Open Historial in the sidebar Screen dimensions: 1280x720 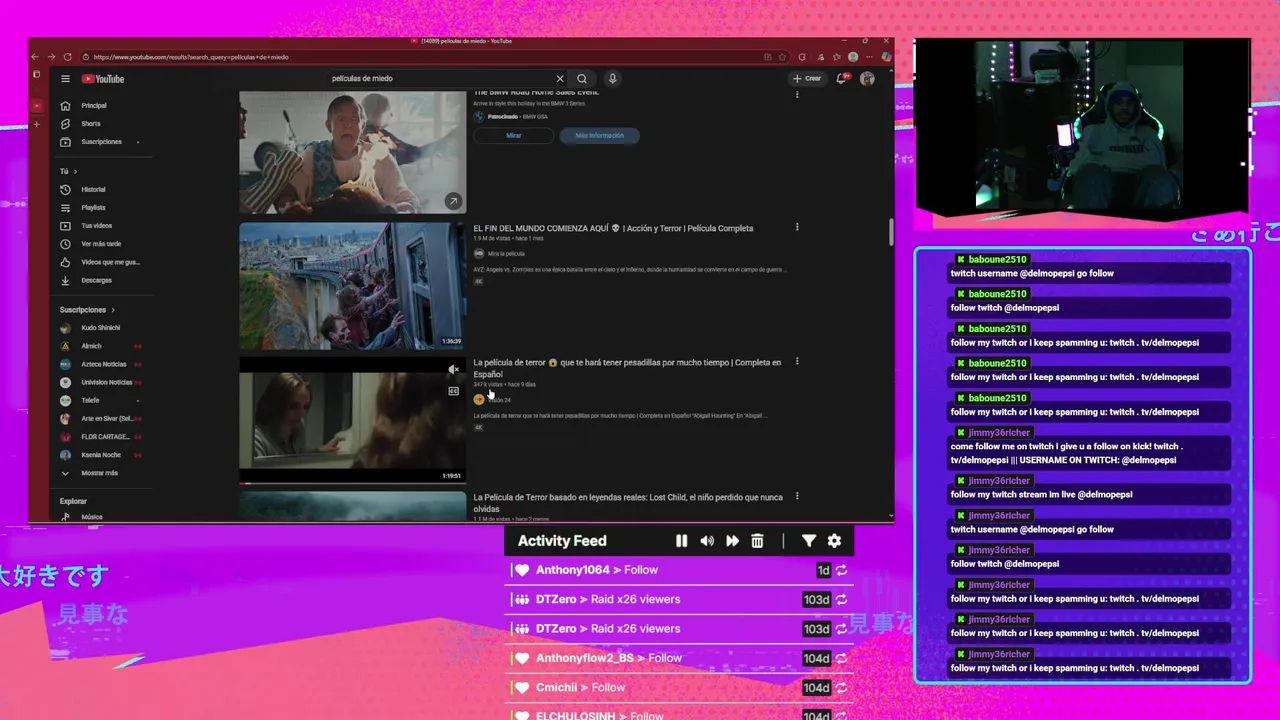point(93,189)
